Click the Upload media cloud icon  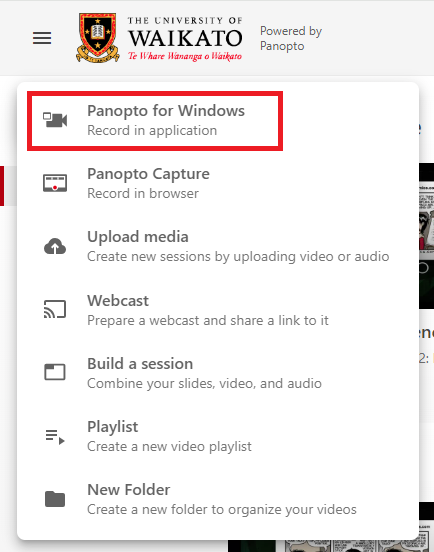coord(55,246)
